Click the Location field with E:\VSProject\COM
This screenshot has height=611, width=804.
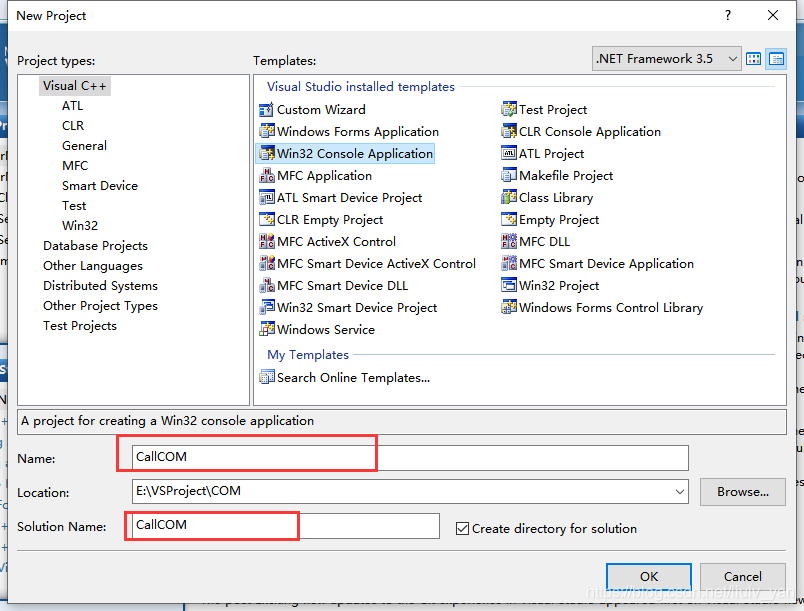[x=410, y=492]
